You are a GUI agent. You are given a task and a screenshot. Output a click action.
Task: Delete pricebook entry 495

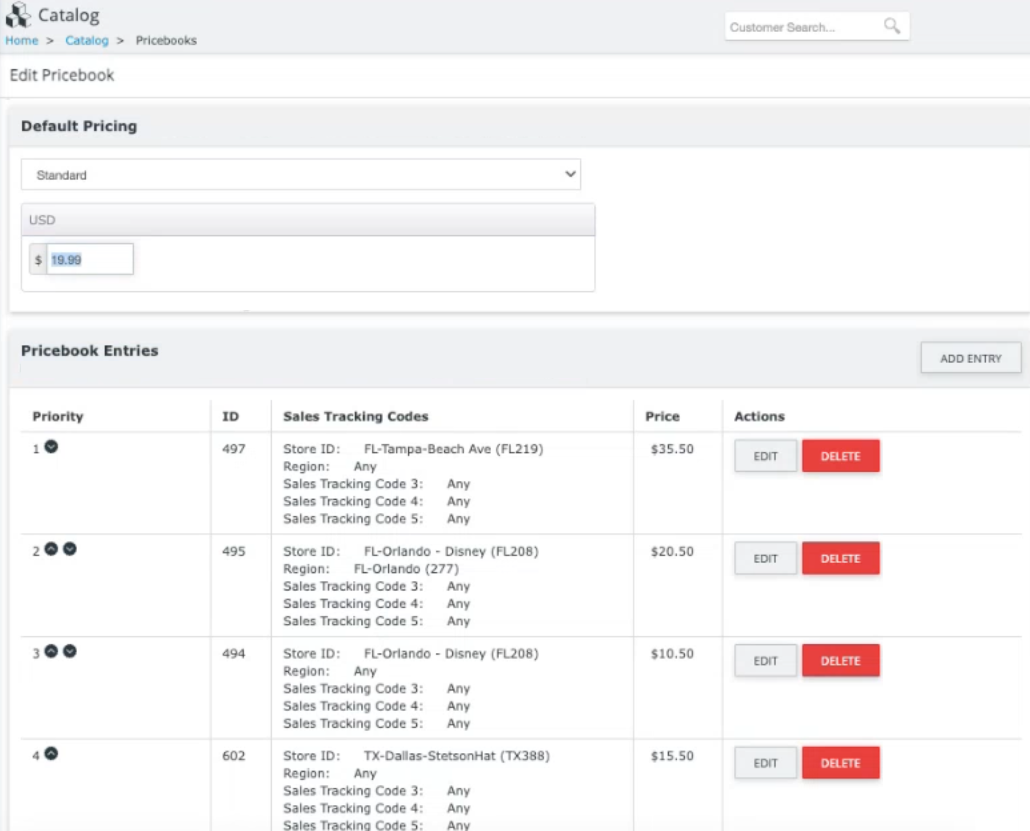pos(840,558)
